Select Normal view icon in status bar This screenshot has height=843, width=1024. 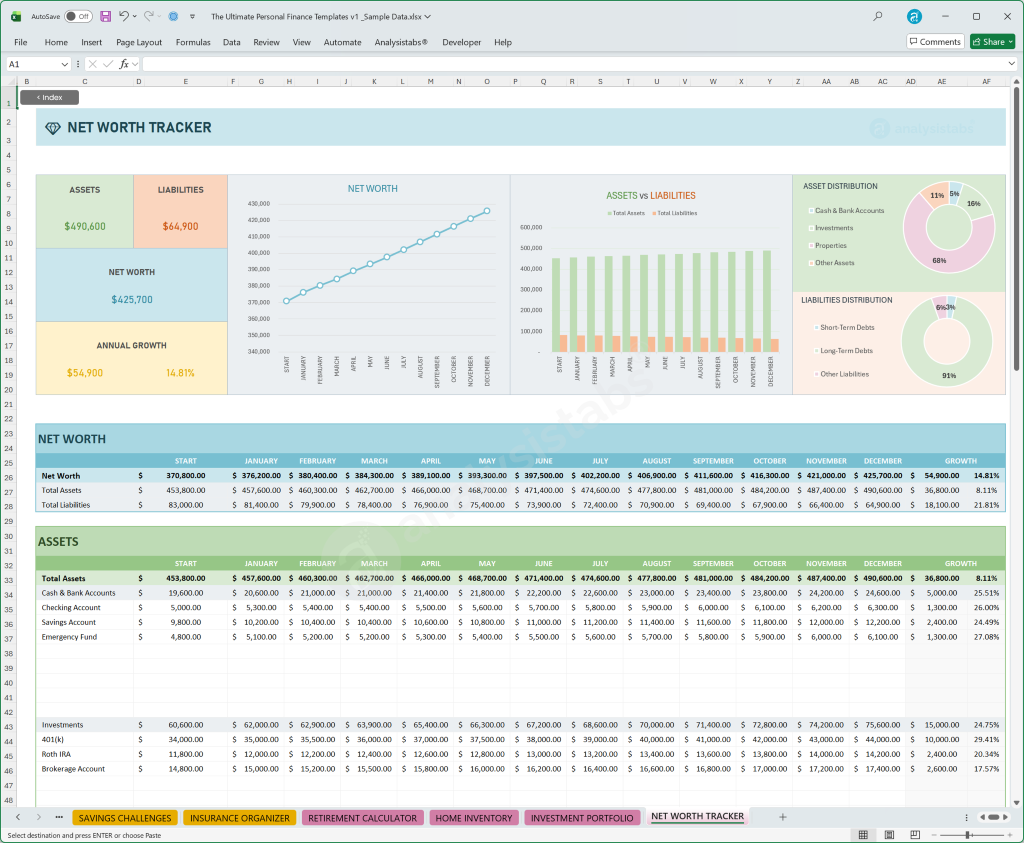(x=861, y=834)
